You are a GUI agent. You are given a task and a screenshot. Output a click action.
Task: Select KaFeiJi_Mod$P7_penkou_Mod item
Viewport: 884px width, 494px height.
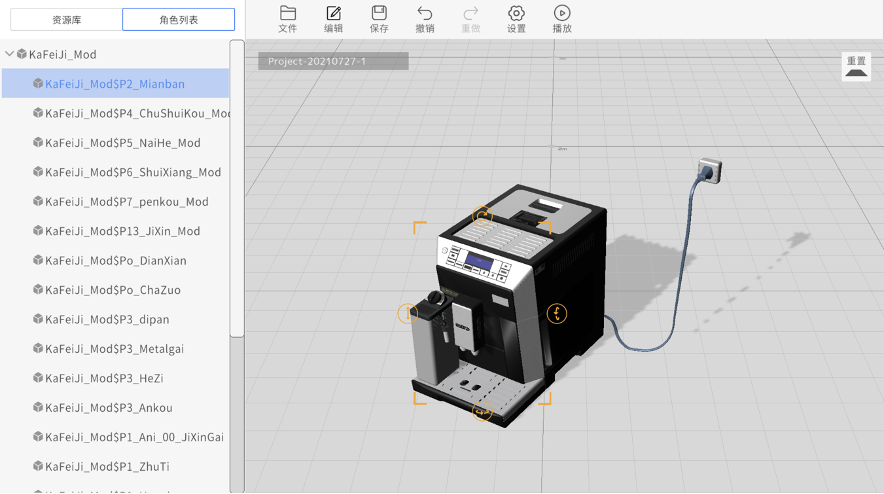(115, 201)
